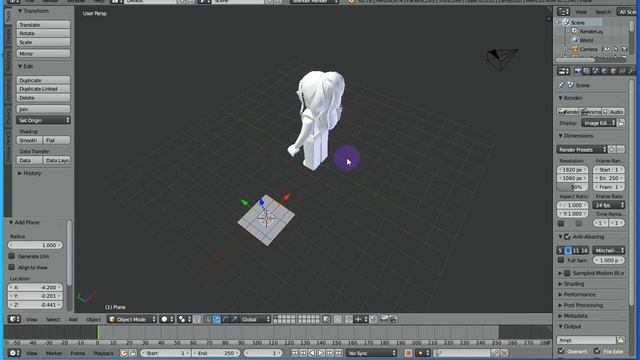The height and width of the screenshot is (360, 640).
Task: Toggle the Anti-Aliasing checkbox
Action: [567, 237]
